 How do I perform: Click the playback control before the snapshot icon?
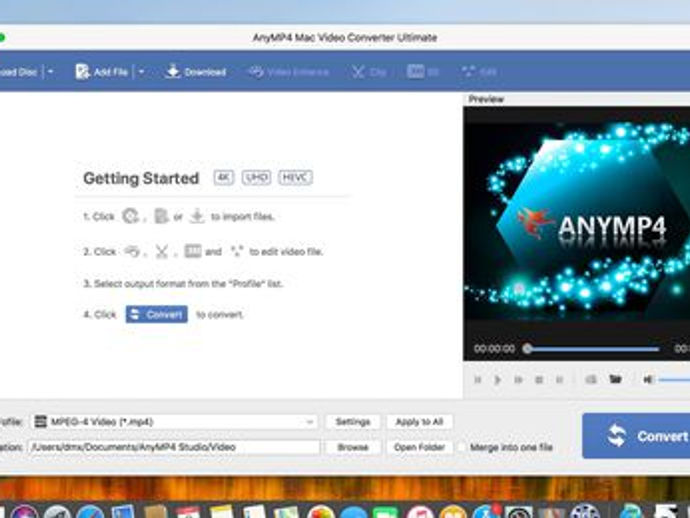pos(559,380)
